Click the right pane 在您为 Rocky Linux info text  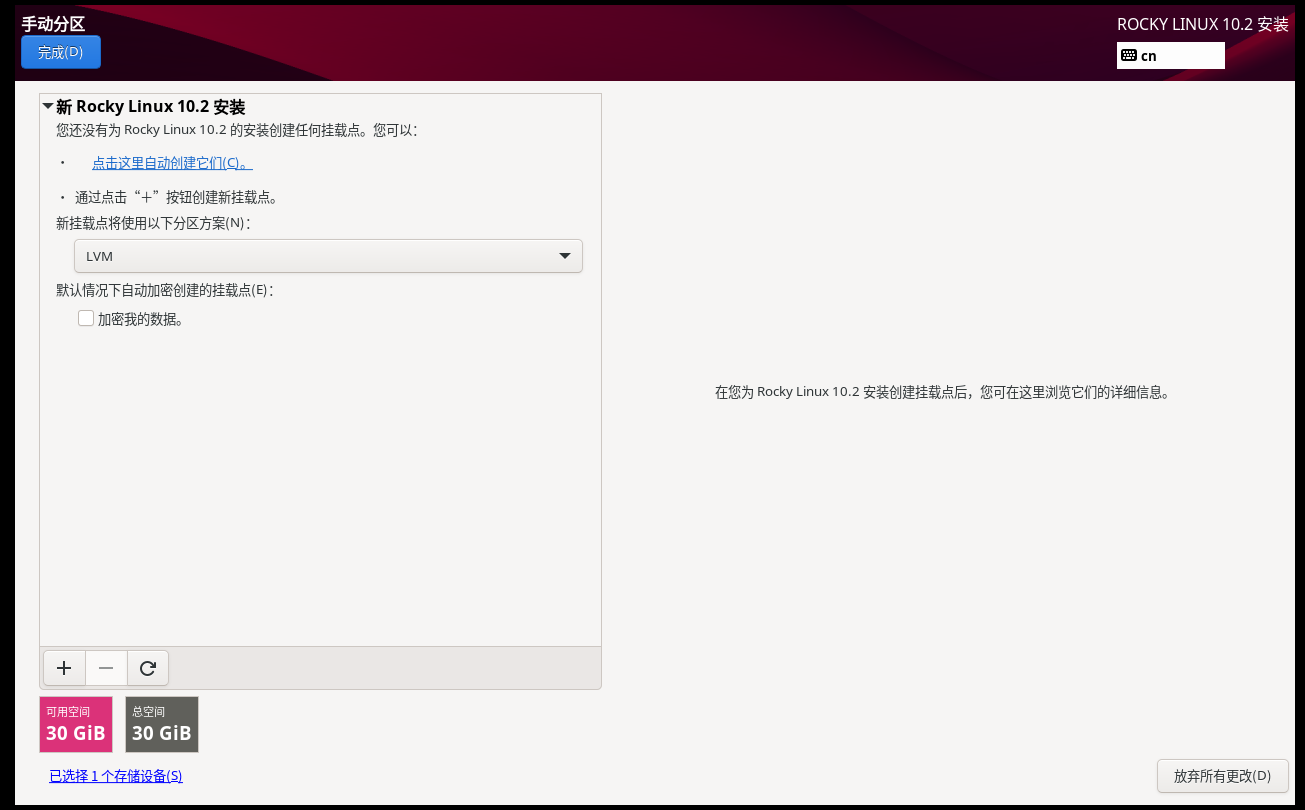[942, 392]
